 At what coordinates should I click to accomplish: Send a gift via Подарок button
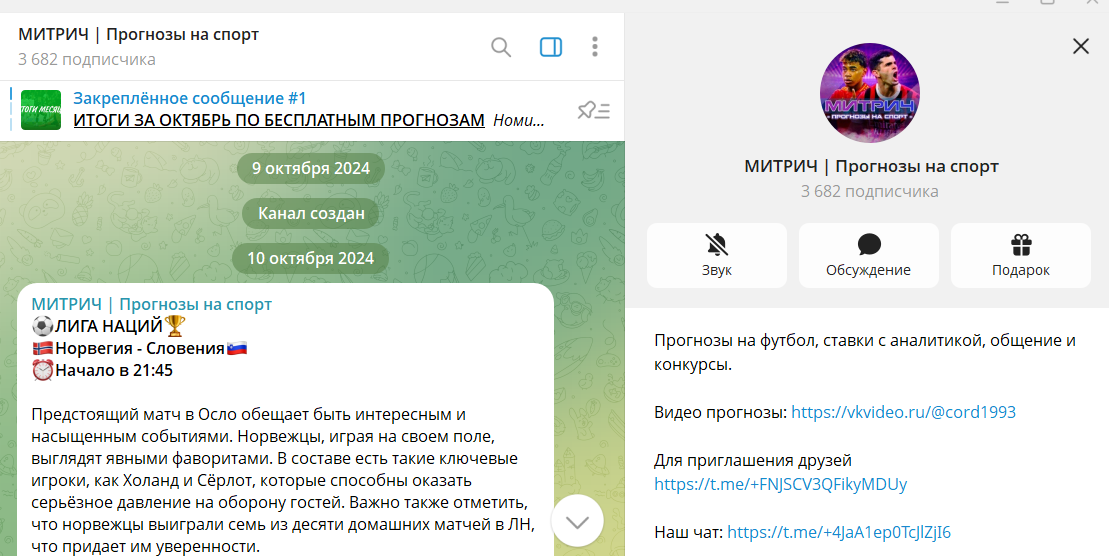pos(1020,255)
